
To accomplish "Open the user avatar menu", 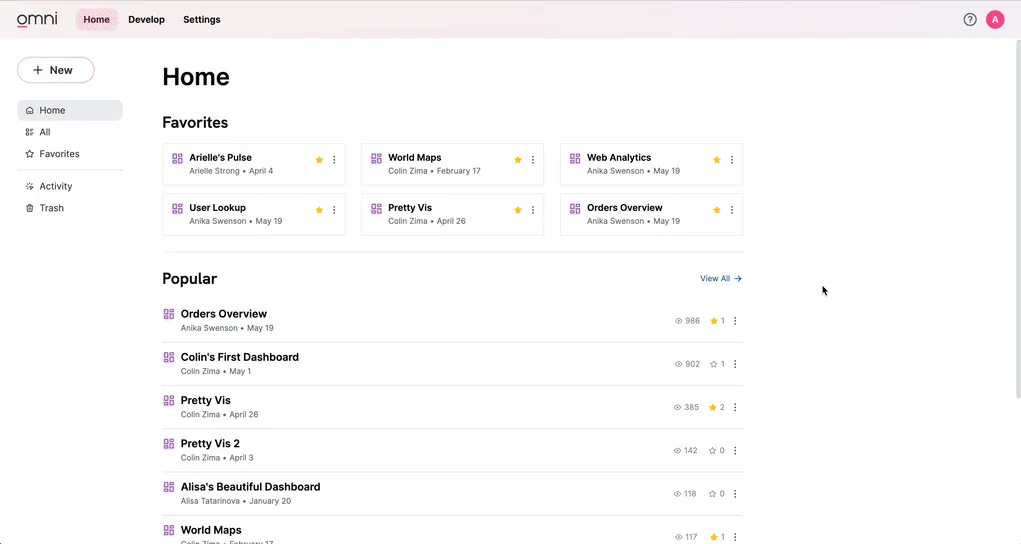I will pos(995,19).
